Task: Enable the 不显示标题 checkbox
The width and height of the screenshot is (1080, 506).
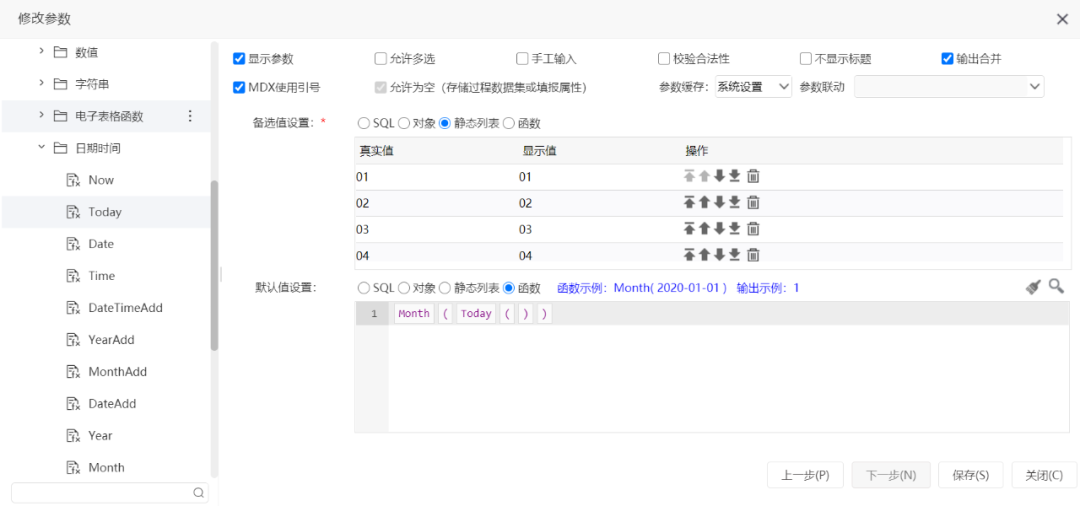Action: click(x=805, y=59)
